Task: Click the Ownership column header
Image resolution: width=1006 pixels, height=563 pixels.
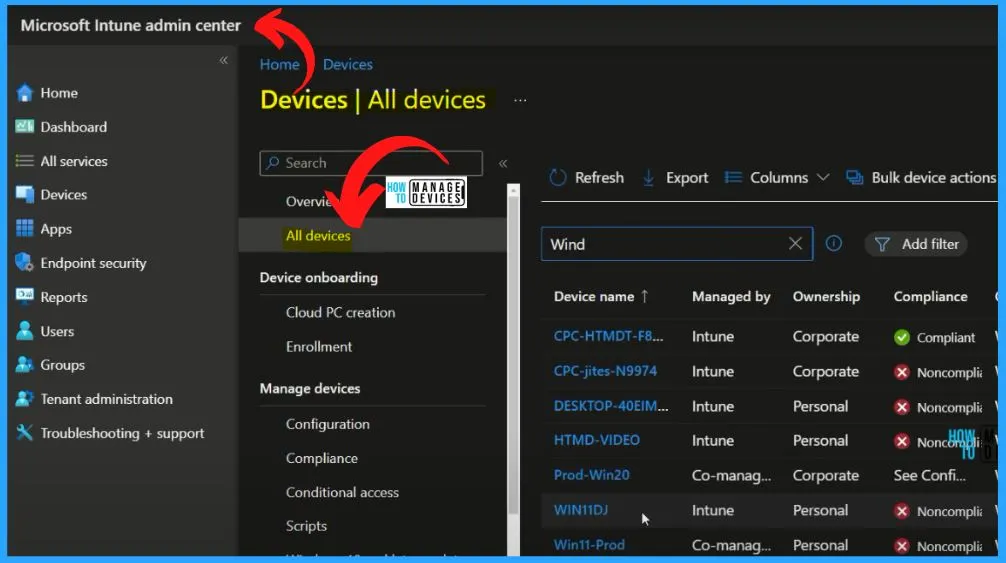Action: (826, 296)
